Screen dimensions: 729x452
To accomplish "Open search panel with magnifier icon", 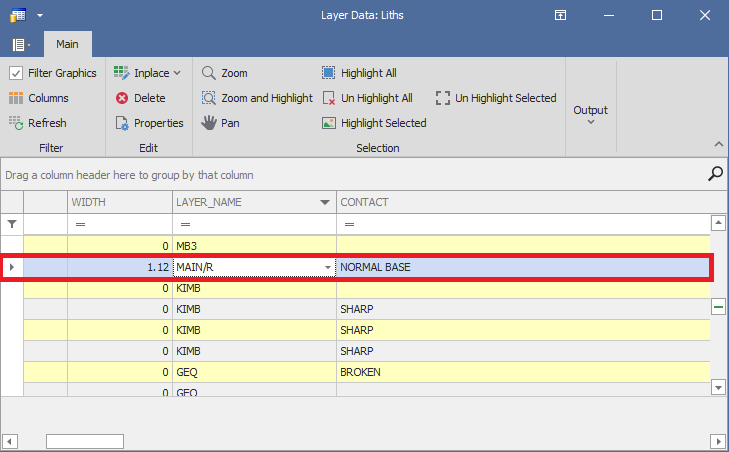I will [x=715, y=174].
